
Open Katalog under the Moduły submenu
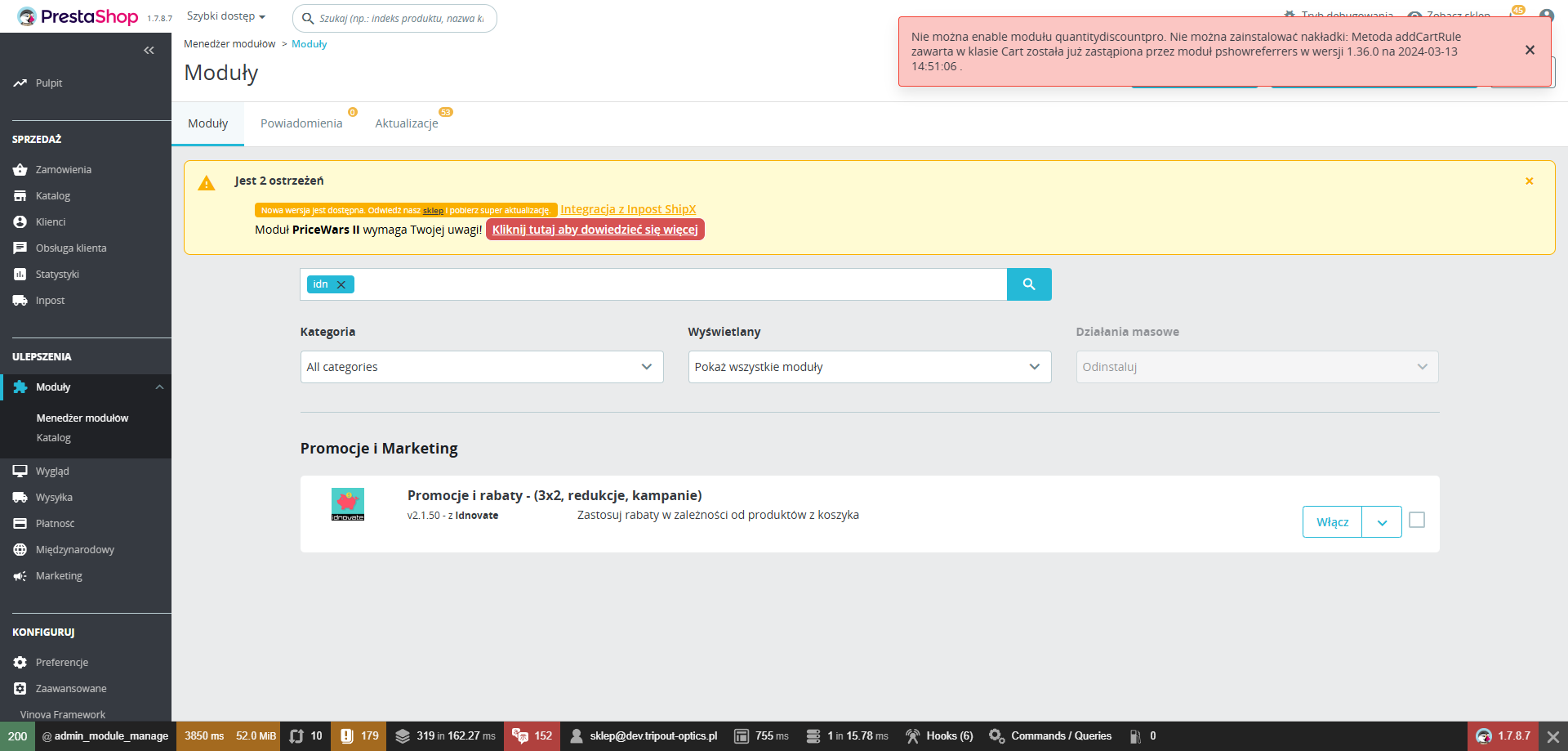tap(54, 438)
